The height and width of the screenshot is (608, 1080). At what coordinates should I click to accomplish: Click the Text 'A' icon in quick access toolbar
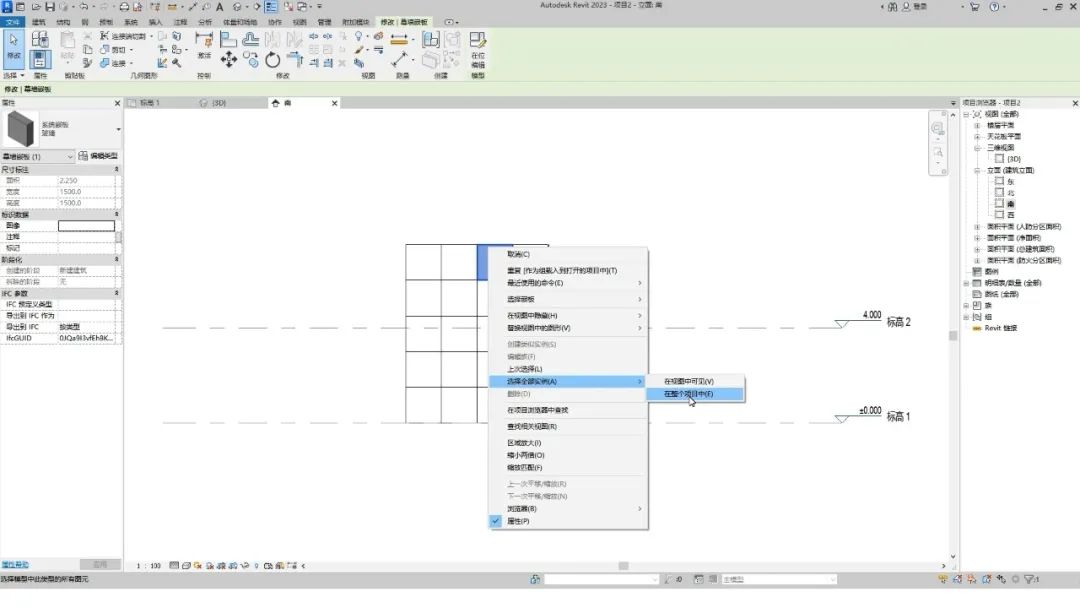click(219, 7)
